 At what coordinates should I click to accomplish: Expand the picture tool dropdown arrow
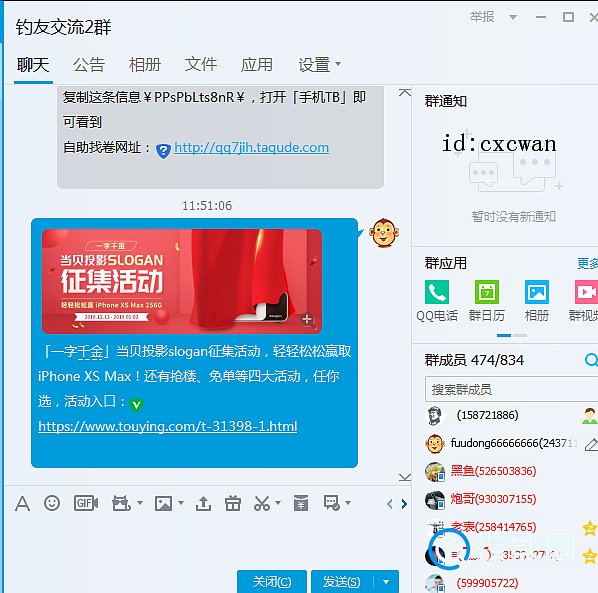click(x=181, y=503)
